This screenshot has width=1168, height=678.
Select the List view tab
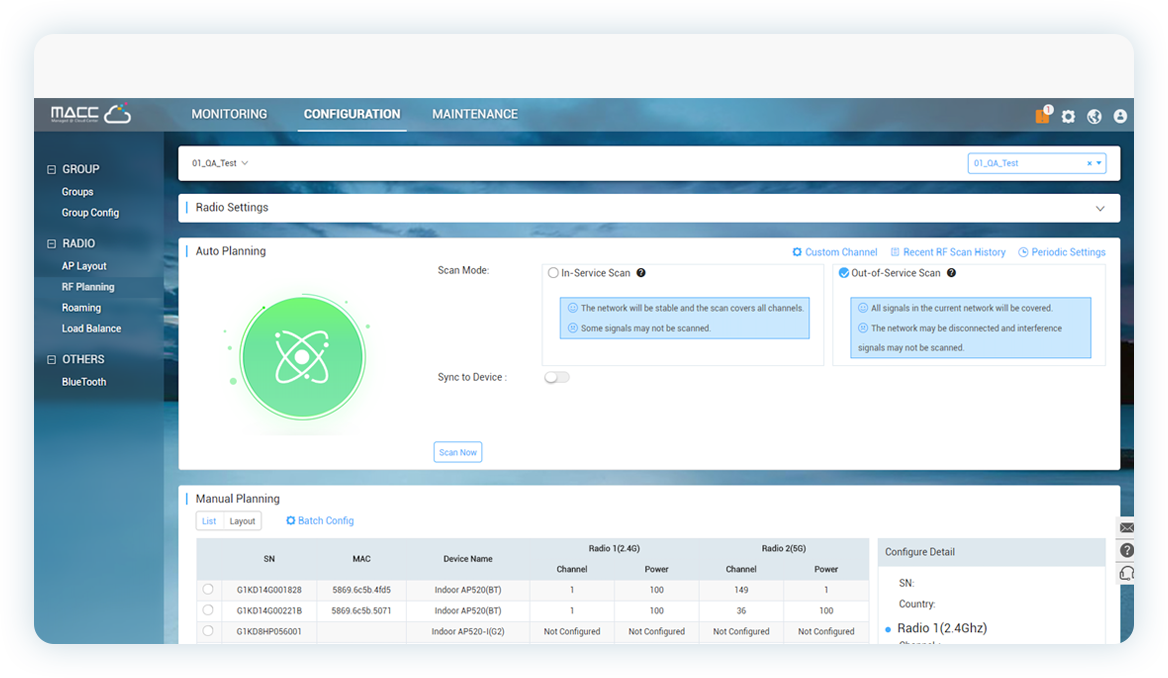(x=209, y=521)
